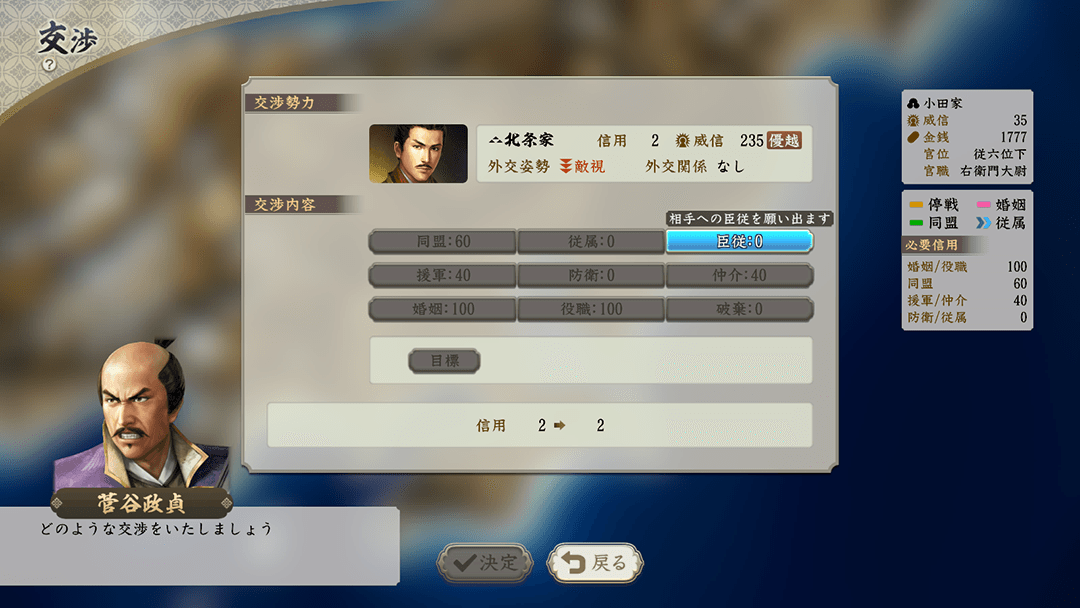Choose the 破棄:0 annul option
This screenshot has width=1080, height=608.
click(x=739, y=309)
